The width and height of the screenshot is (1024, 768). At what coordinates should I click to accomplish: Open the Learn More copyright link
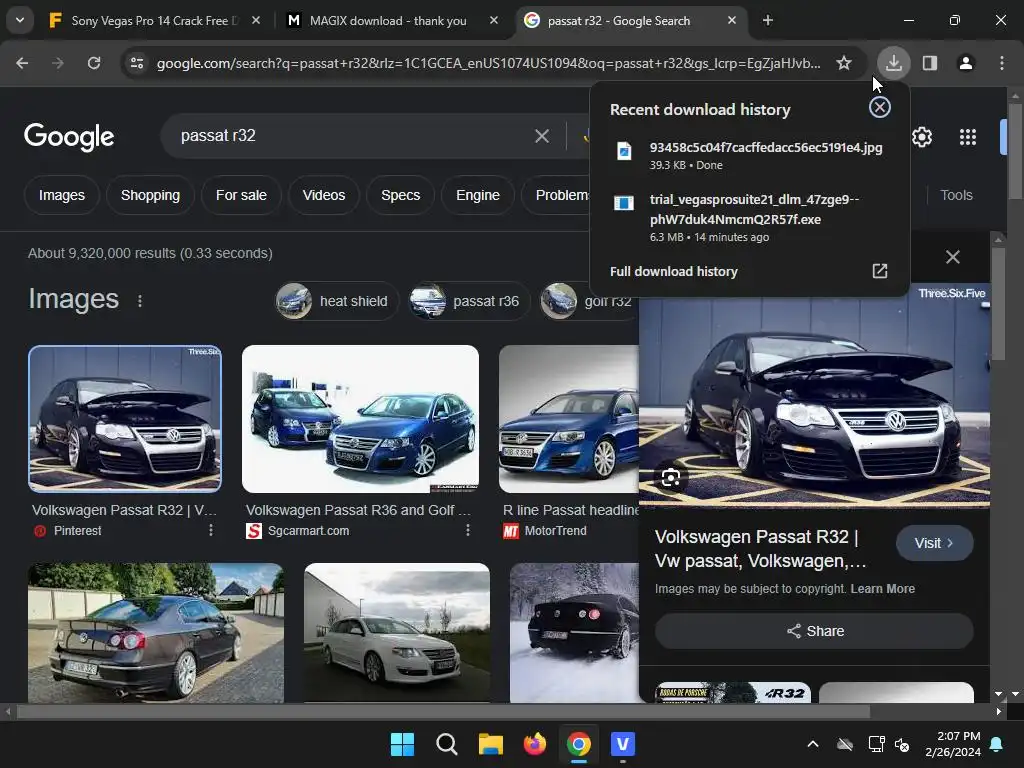click(x=882, y=588)
